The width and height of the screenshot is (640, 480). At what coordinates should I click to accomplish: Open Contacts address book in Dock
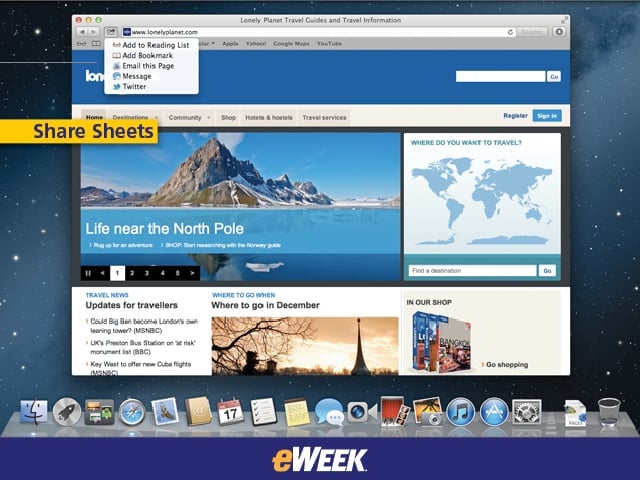[x=198, y=411]
